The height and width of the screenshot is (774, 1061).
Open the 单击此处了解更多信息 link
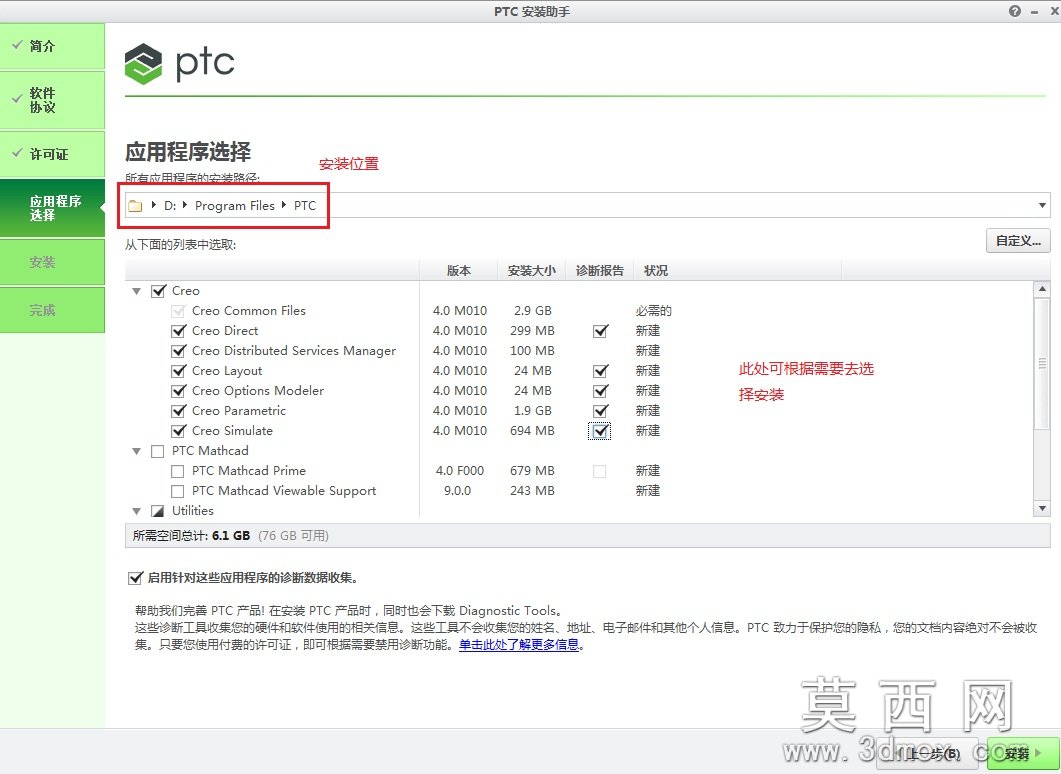(x=519, y=645)
